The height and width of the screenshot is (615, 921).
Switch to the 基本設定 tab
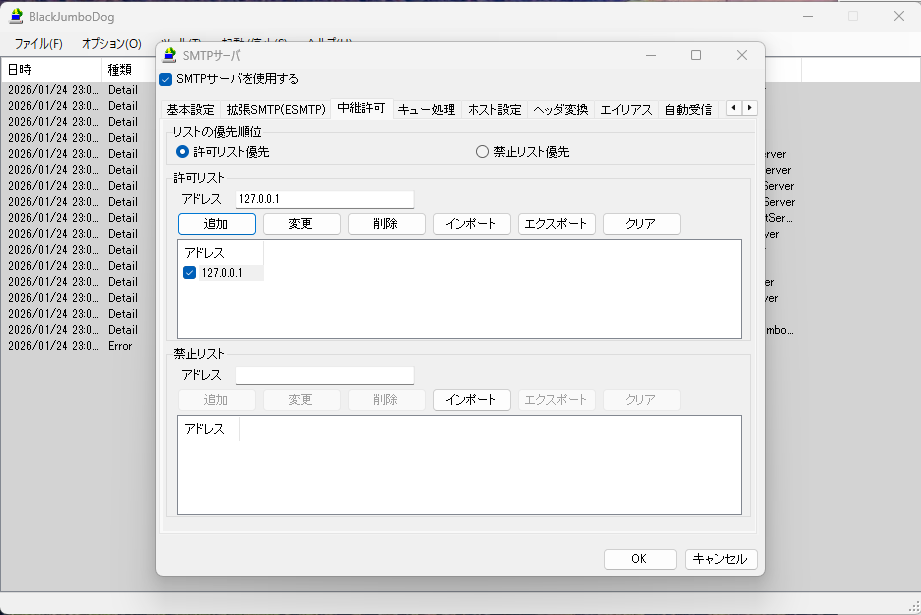190,110
